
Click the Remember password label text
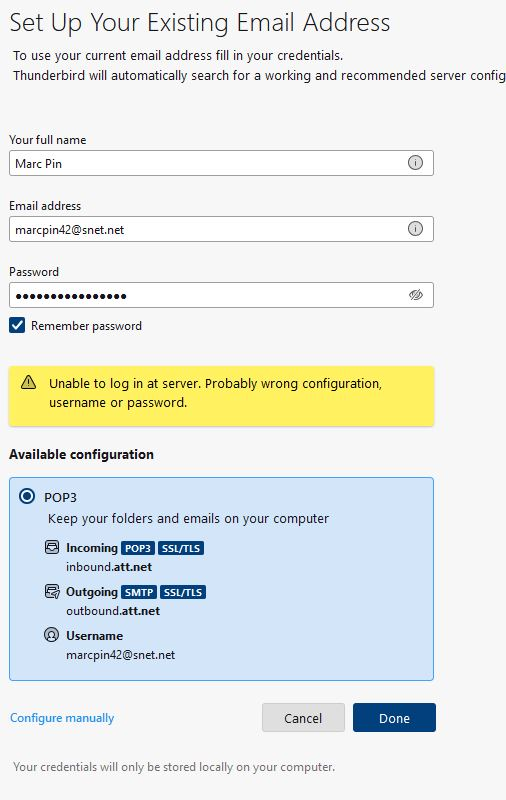click(86, 326)
